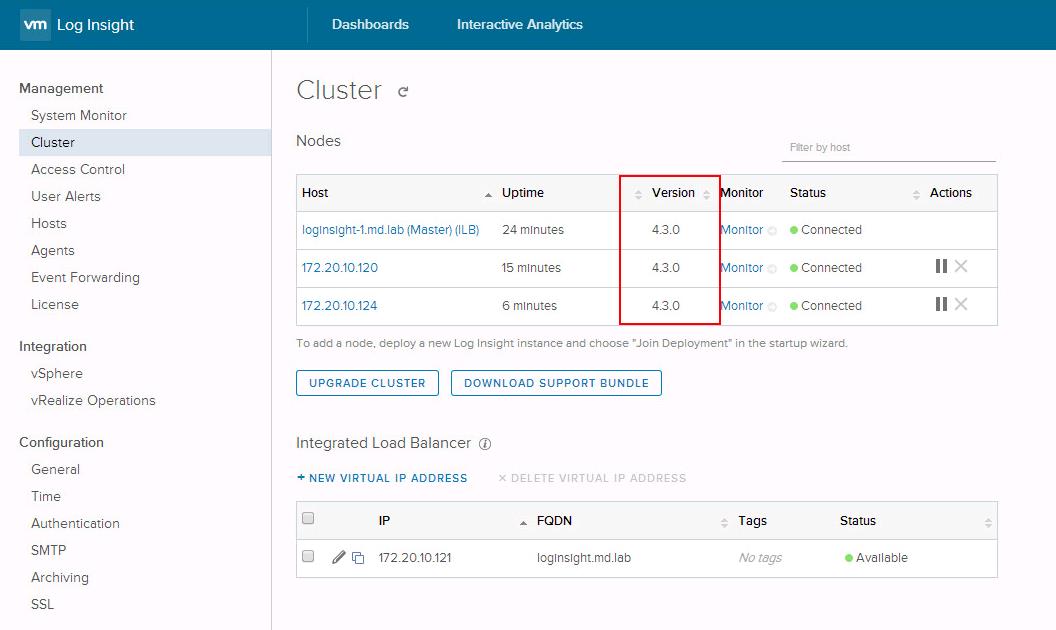
Task: Edit virtual IP 172.20.10.121 with pencil icon
Action: tap(339, 557)
